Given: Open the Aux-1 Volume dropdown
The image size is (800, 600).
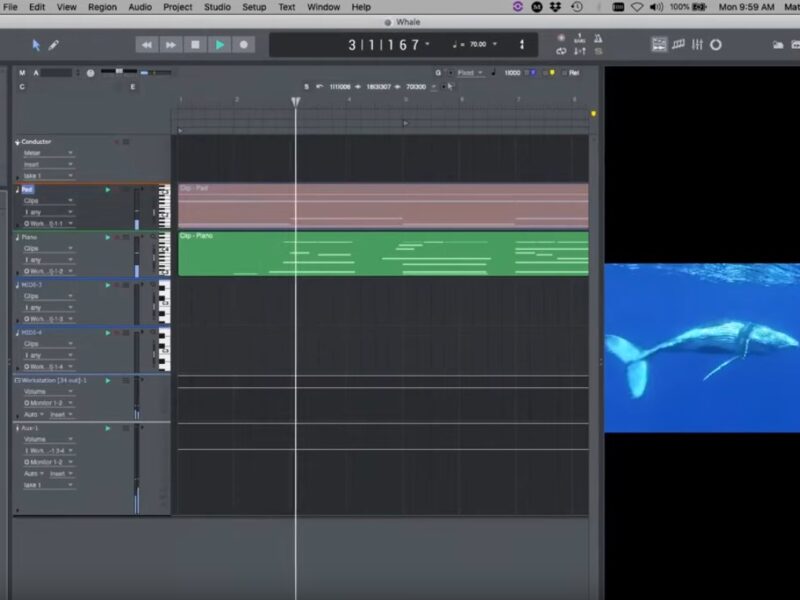Looking at the screenshot, I should (47, 439).
